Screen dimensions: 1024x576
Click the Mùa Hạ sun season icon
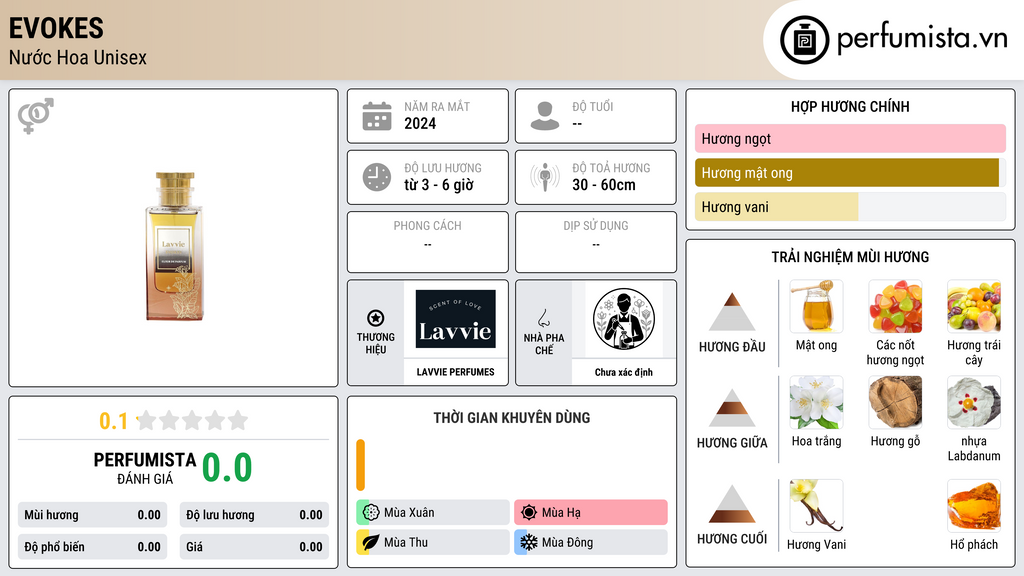point(529,513)
